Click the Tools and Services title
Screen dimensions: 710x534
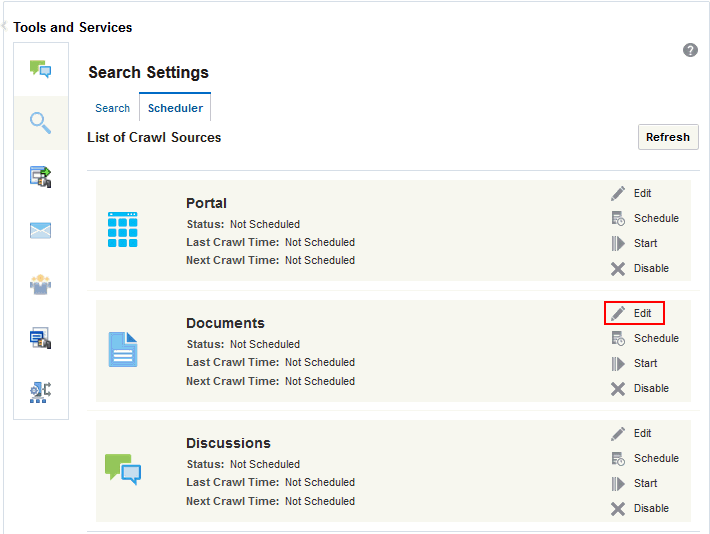coord(72,27)
